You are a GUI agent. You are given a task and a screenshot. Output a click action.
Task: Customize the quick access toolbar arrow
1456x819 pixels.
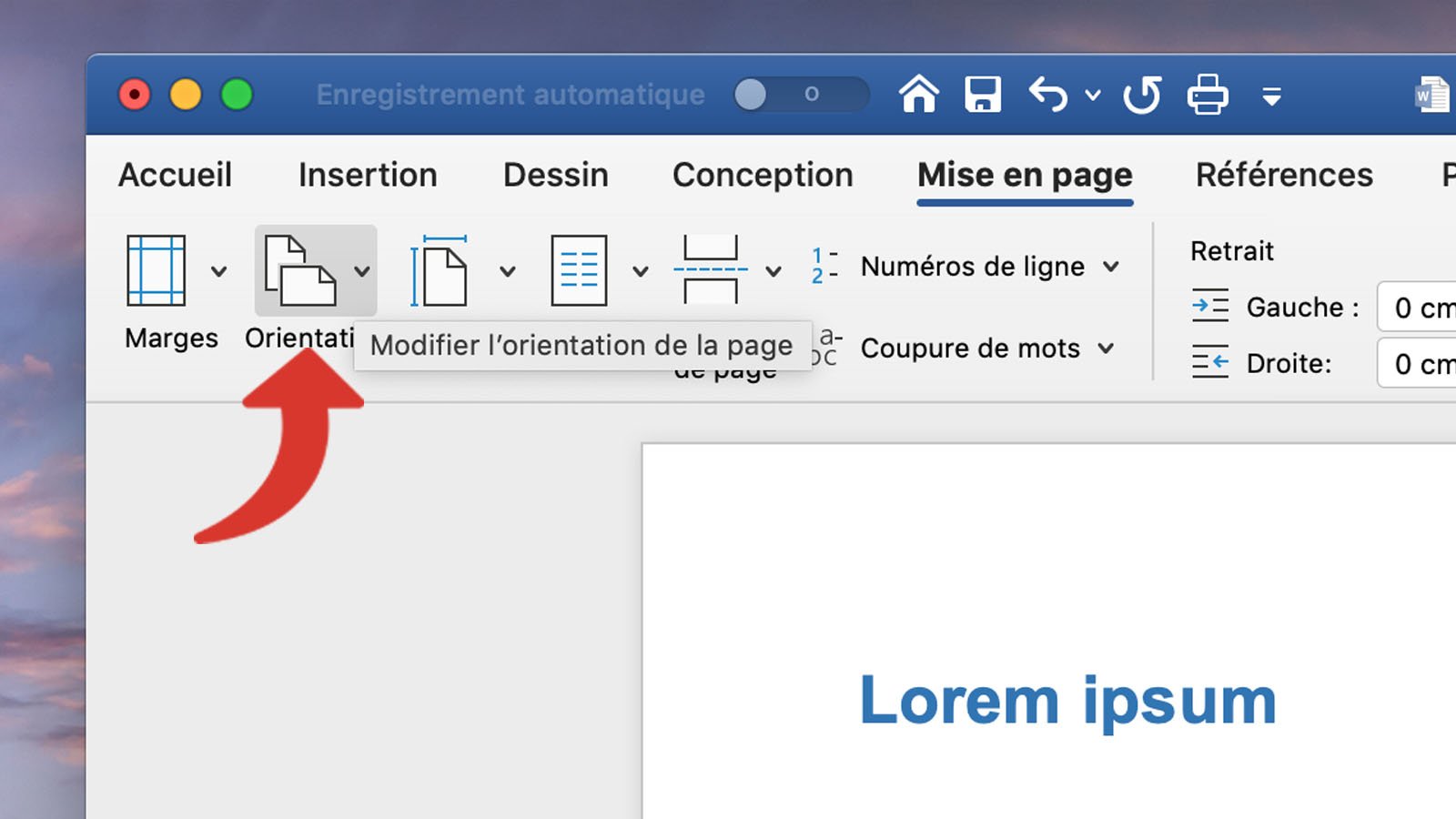tap(1272, 96)
